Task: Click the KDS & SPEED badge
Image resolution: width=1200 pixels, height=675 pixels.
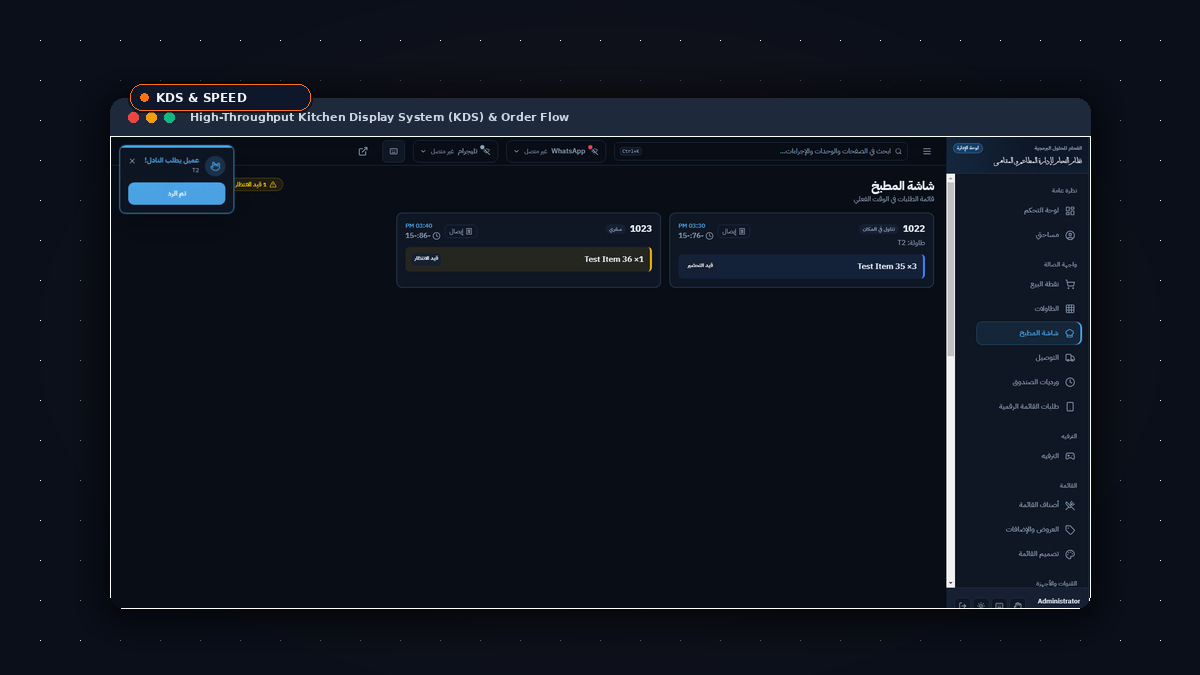Action: coord(220,97)
